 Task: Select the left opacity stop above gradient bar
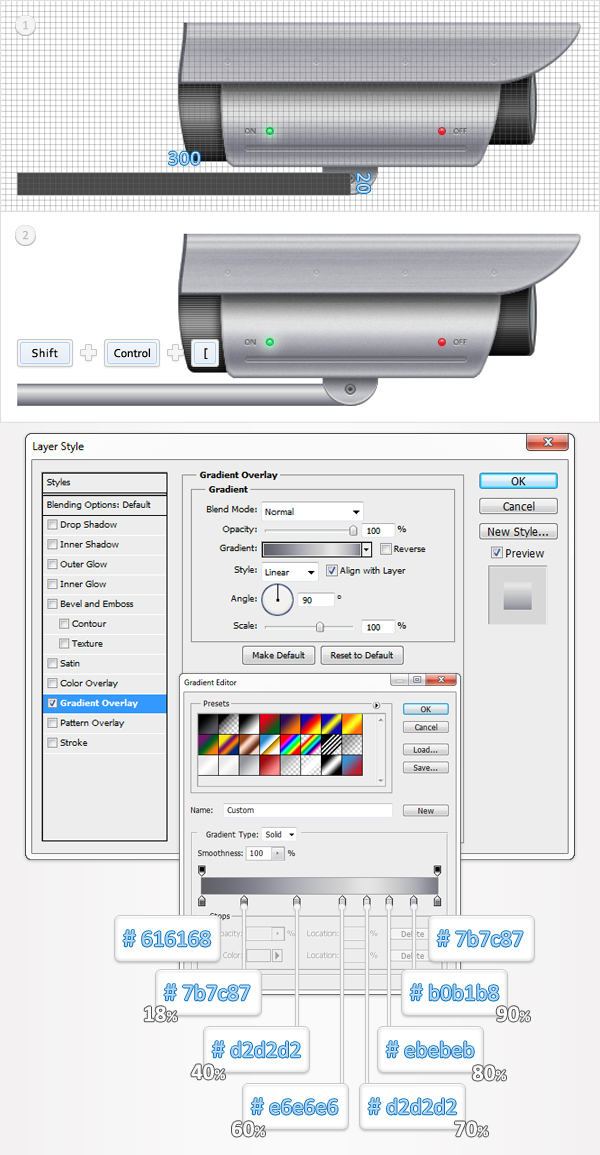tap(202, 870)
